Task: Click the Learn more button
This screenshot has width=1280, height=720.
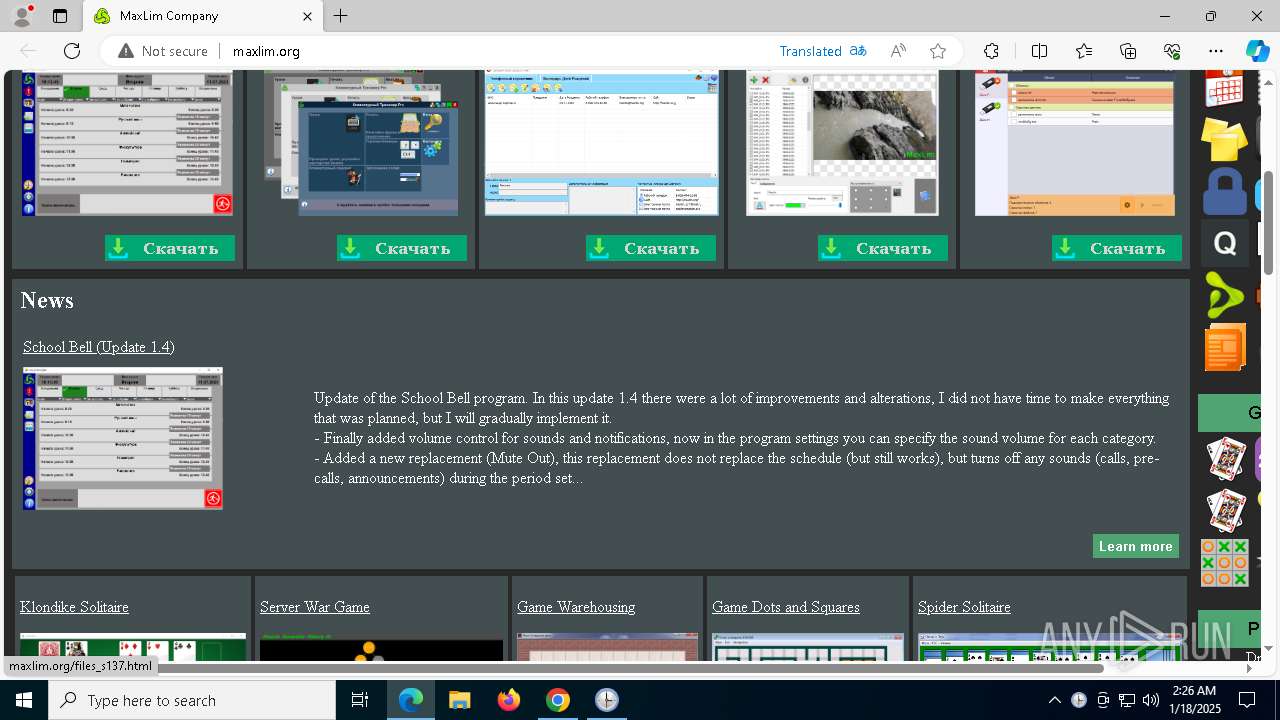Action: click(1136, 546)
